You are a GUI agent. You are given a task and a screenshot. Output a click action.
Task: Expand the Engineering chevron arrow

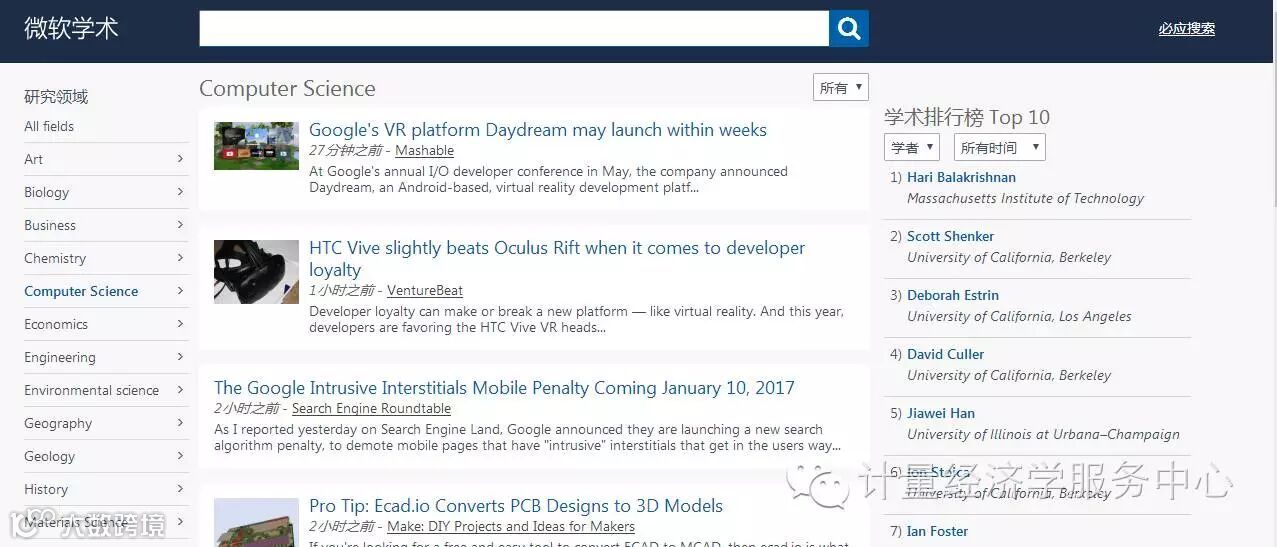(180, 356)
